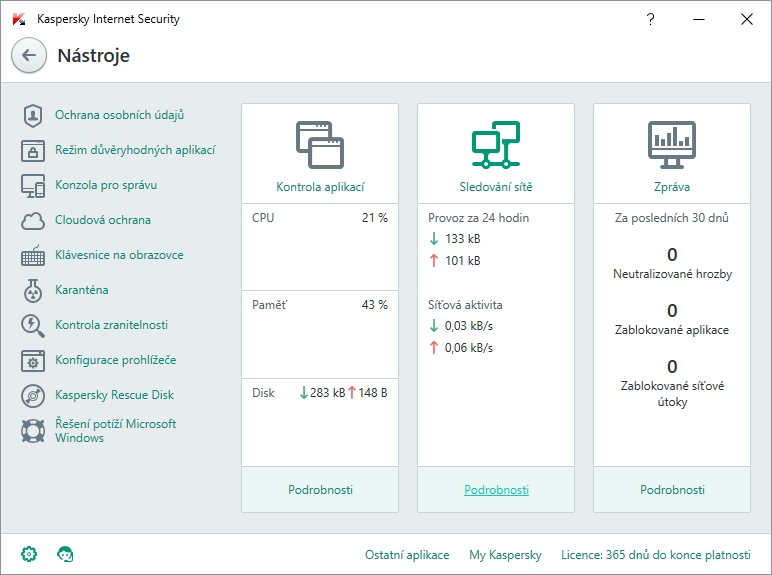Click the Zpráva chart monitor icon
Viewport: 772px width, 575px height.
point(672,146)
